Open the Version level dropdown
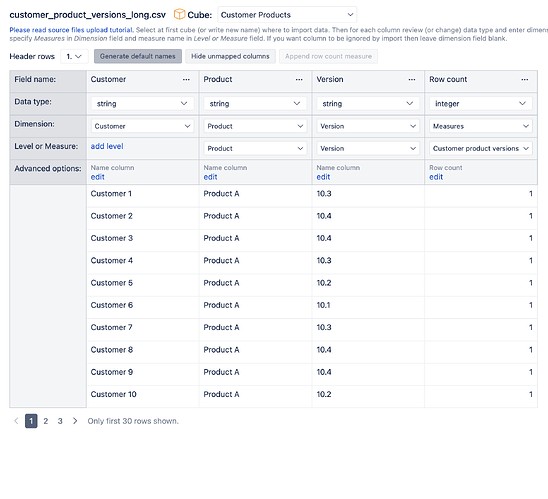This screenshot has width=548, height=499. tap(368, 149)
